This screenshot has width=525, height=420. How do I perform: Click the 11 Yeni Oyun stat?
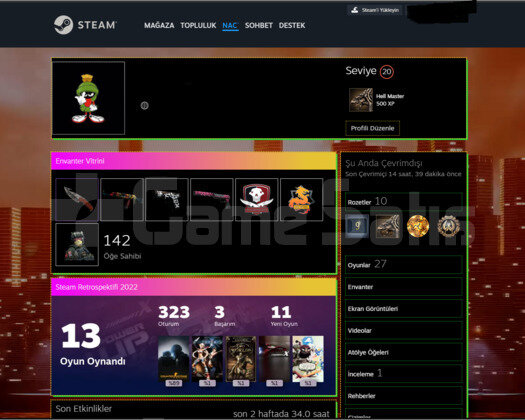point(284,316)
